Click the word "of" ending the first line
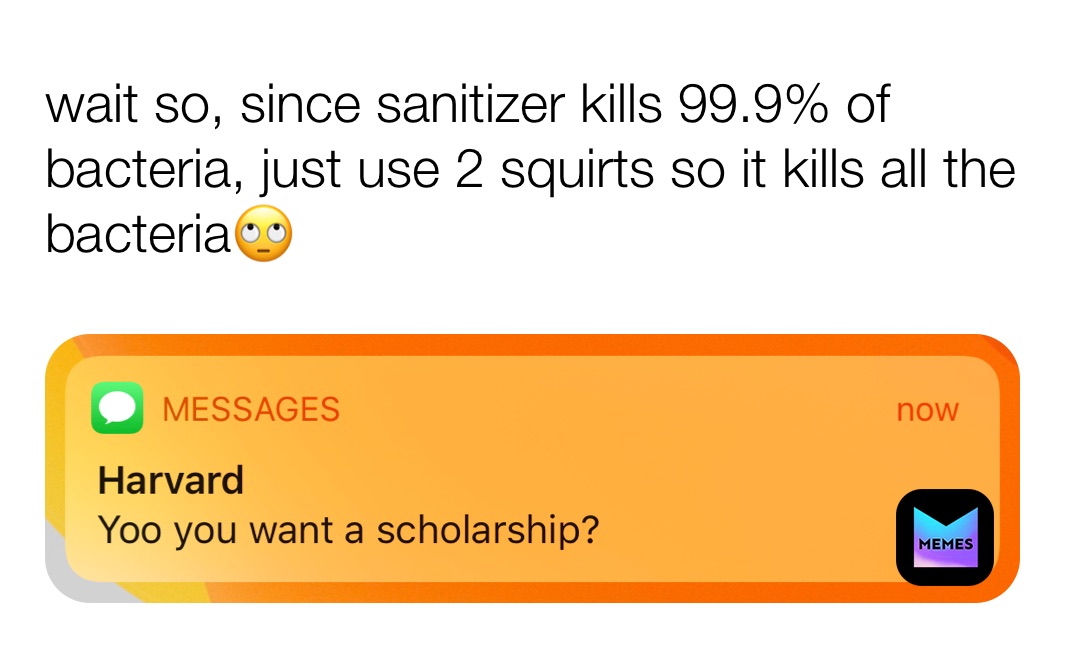 pos(865,105)
